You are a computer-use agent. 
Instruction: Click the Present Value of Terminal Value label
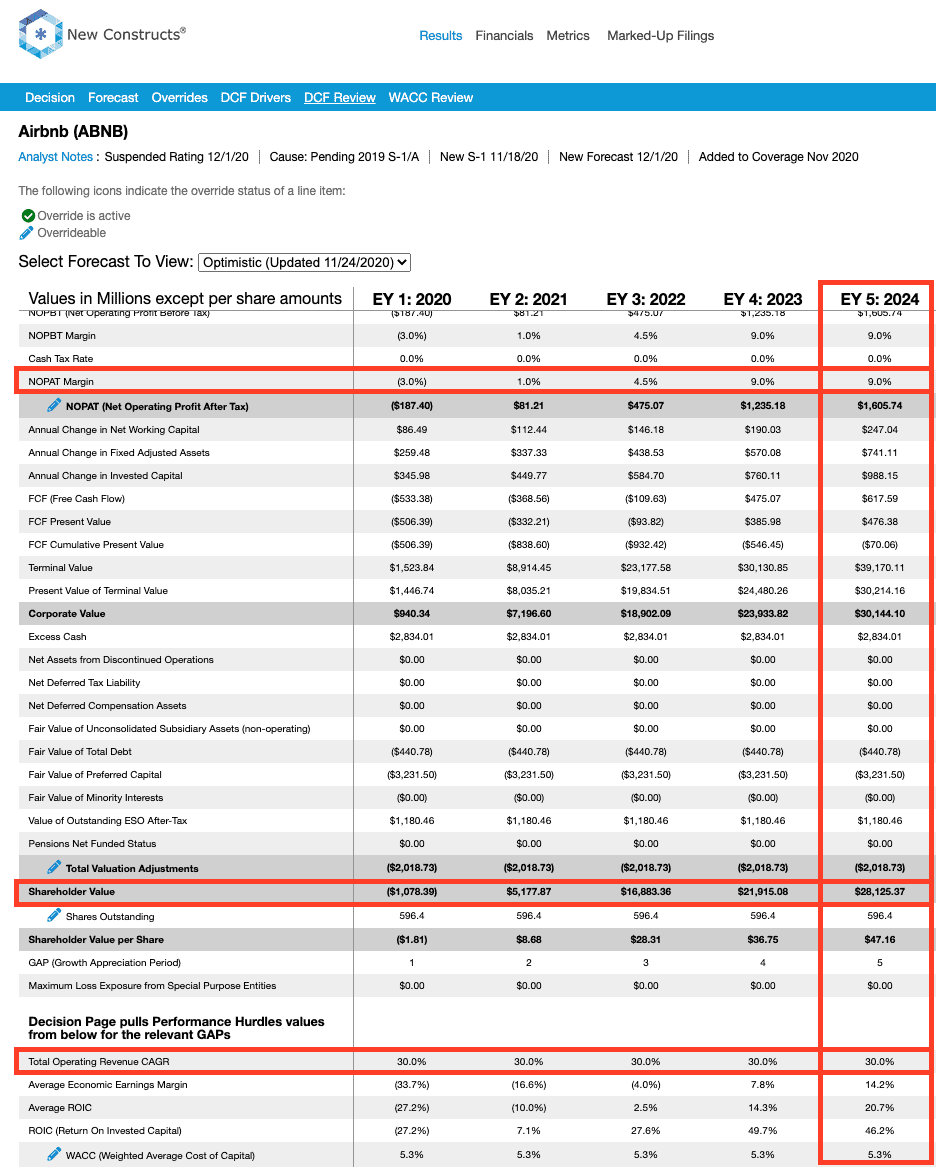(98, 591)
